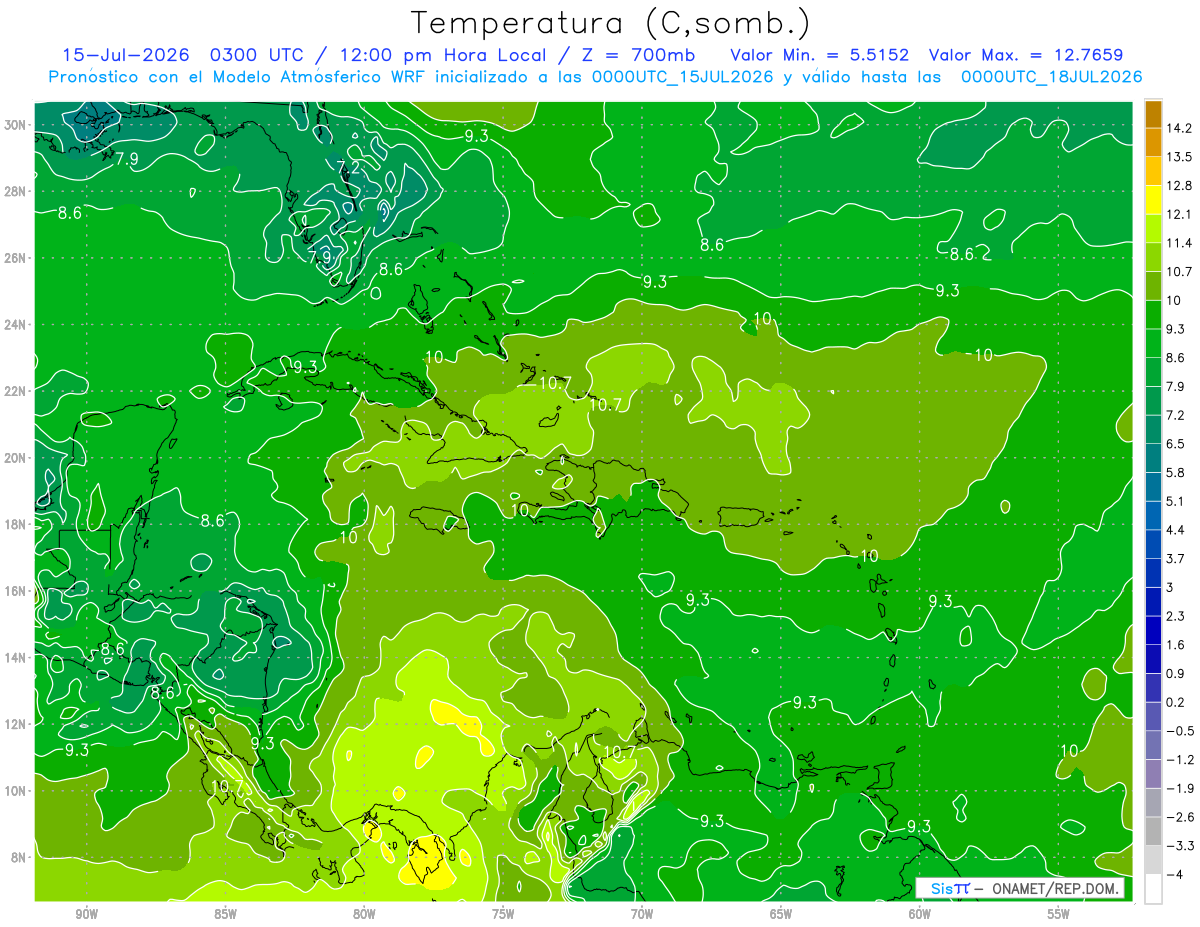Click the '7.2' contour label on the map
Screen dimensions: 1200x927
pyautogui.click(x=348, y=167)
